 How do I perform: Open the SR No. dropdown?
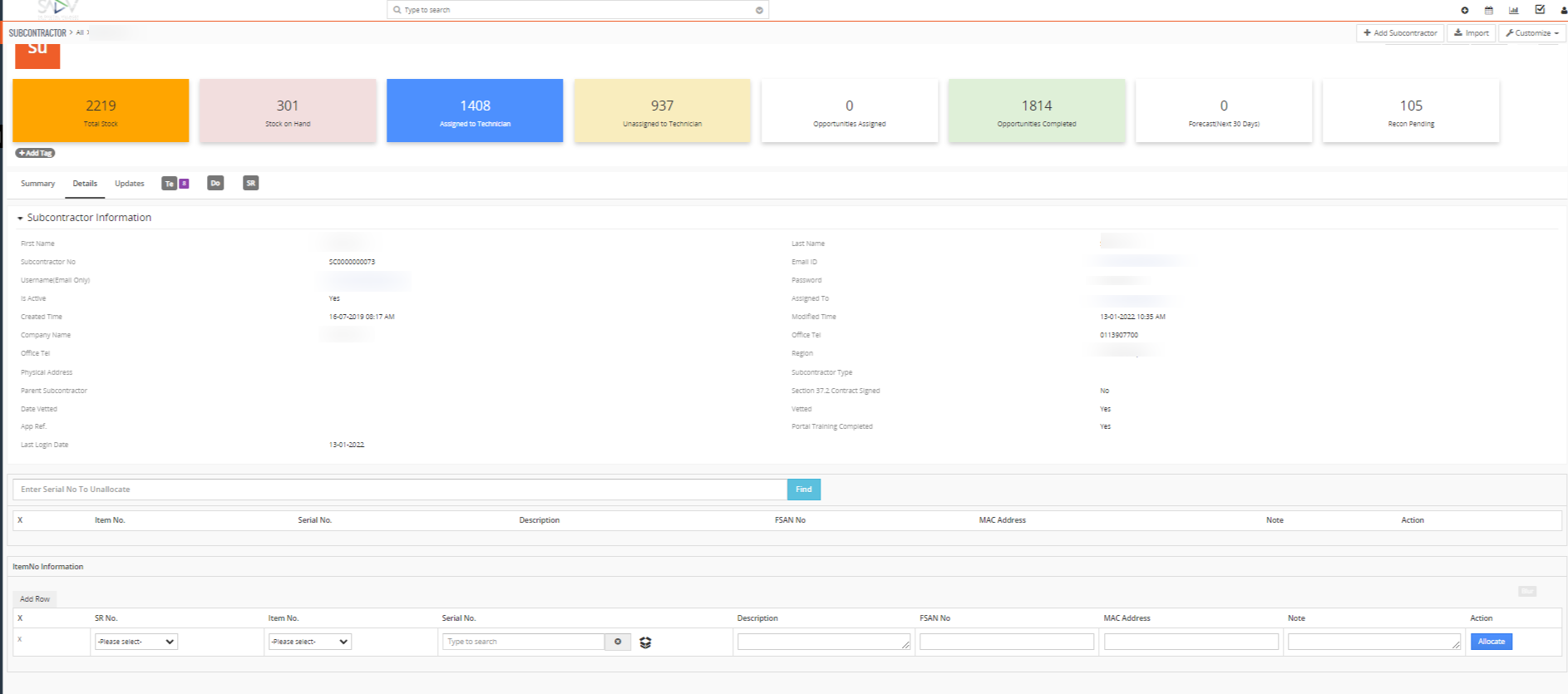point(136,642)
